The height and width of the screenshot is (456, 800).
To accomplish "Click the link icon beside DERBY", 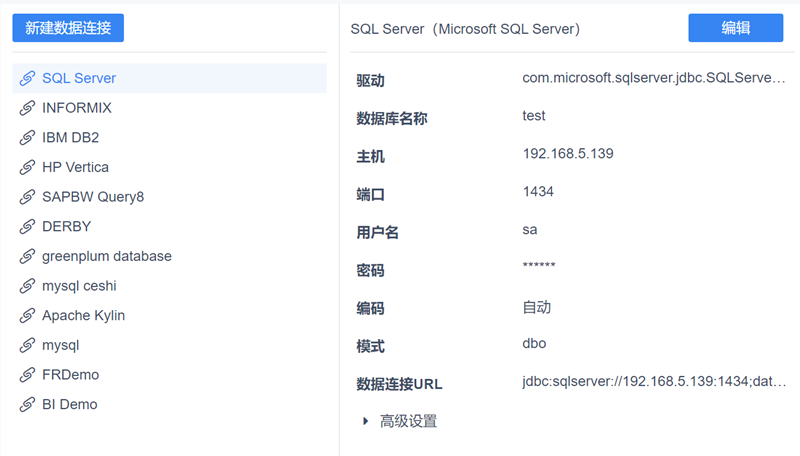I will [27, 227].
